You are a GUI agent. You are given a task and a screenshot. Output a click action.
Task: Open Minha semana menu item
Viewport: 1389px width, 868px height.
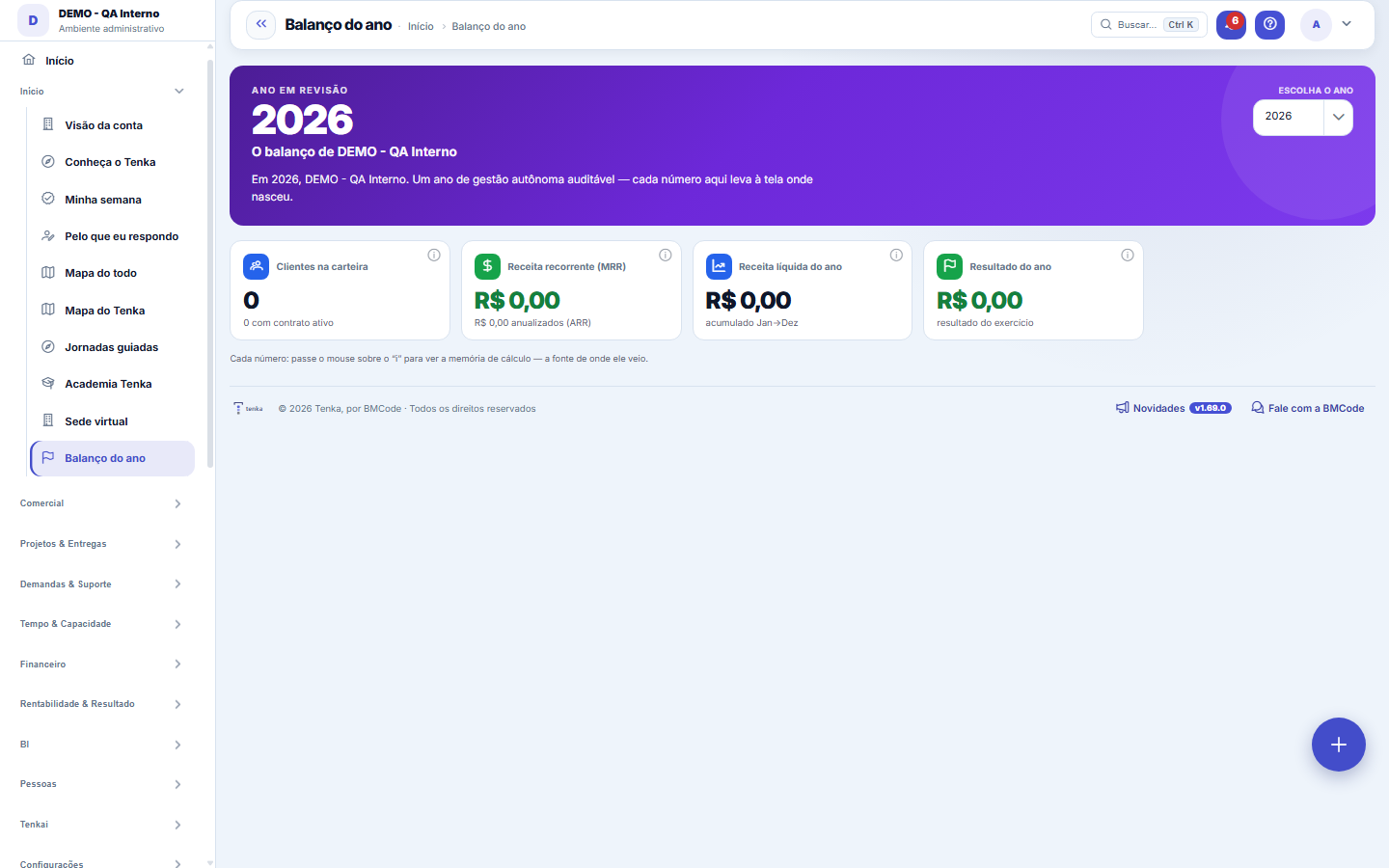[x=112, y=200]
